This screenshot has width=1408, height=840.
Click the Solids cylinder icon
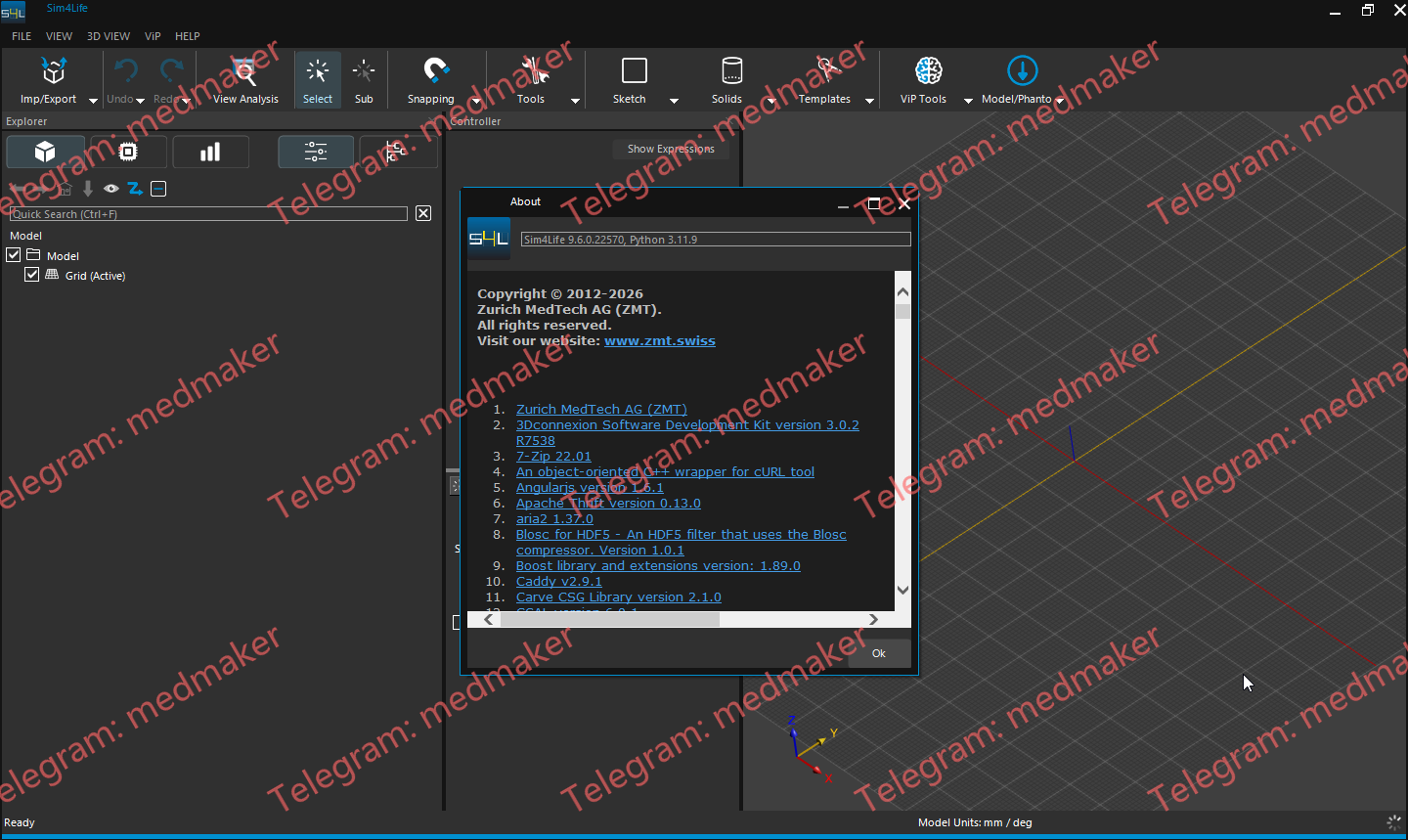731,70
